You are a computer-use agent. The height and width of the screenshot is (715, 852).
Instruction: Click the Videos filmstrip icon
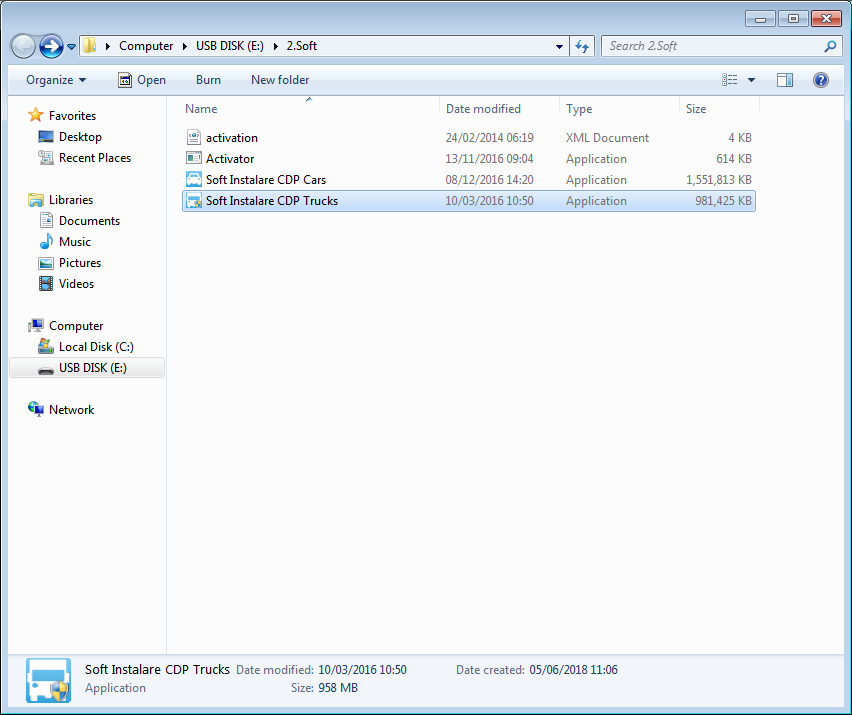point(46,284)
